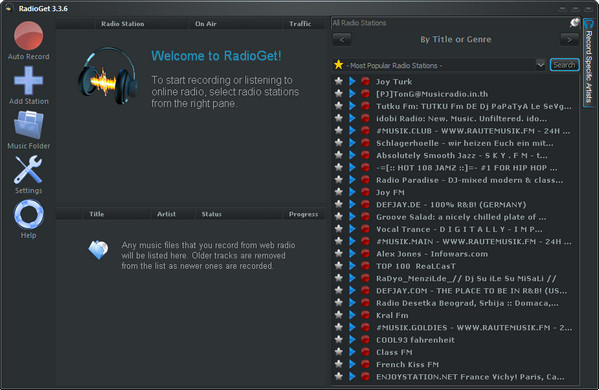This screenshot has width=599, height=390.
Task: Record the Radio Paradise station
Action: [365, 180]
